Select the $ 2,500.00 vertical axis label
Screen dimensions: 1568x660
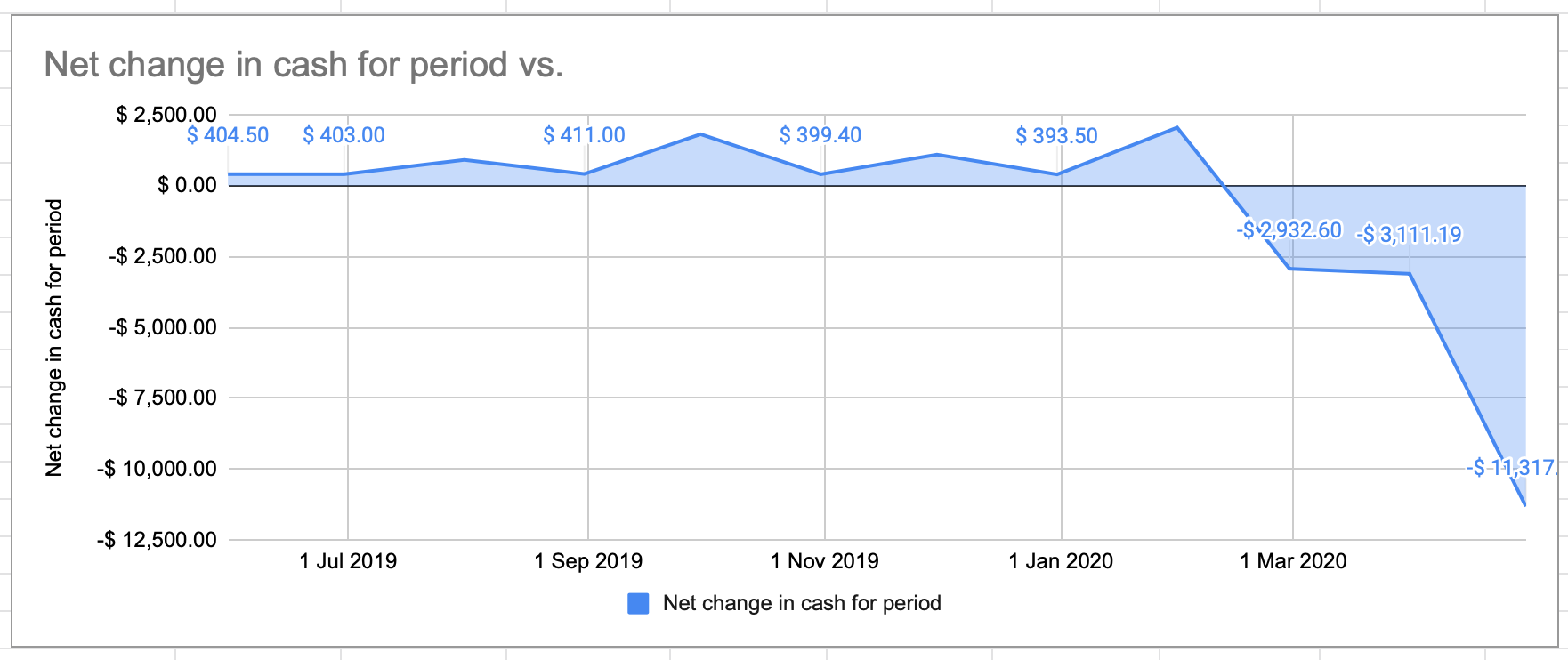[166, 115]
